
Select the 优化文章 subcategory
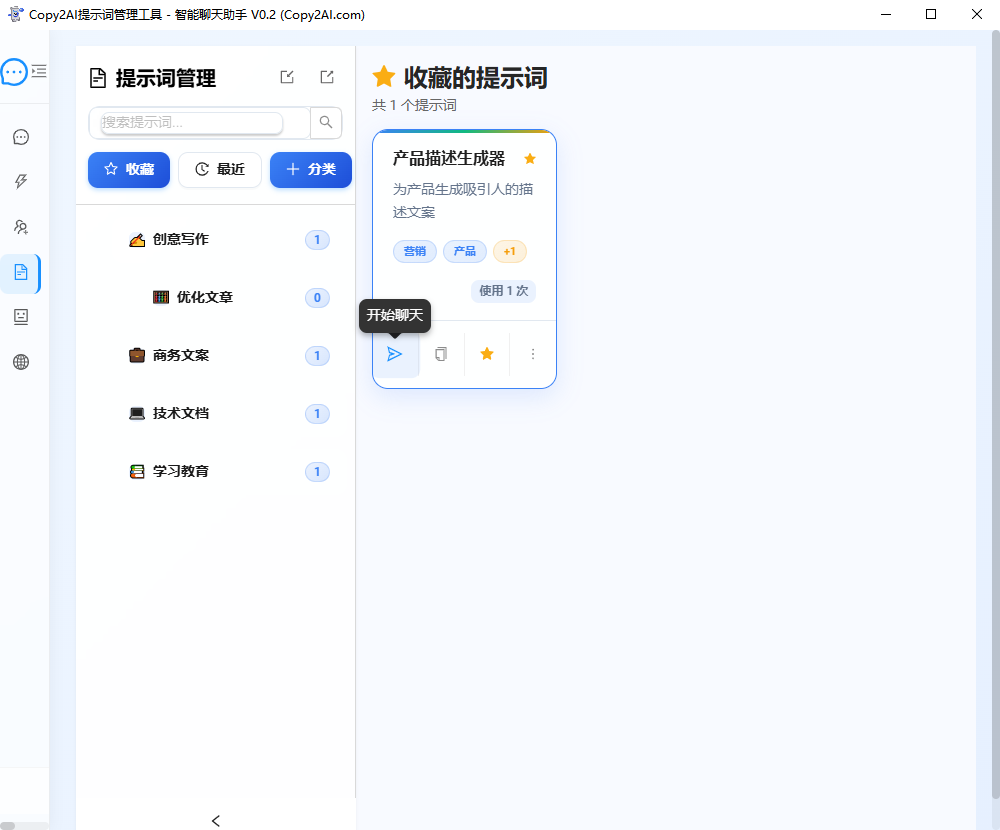pyautogui.click(x=205, y=297)
